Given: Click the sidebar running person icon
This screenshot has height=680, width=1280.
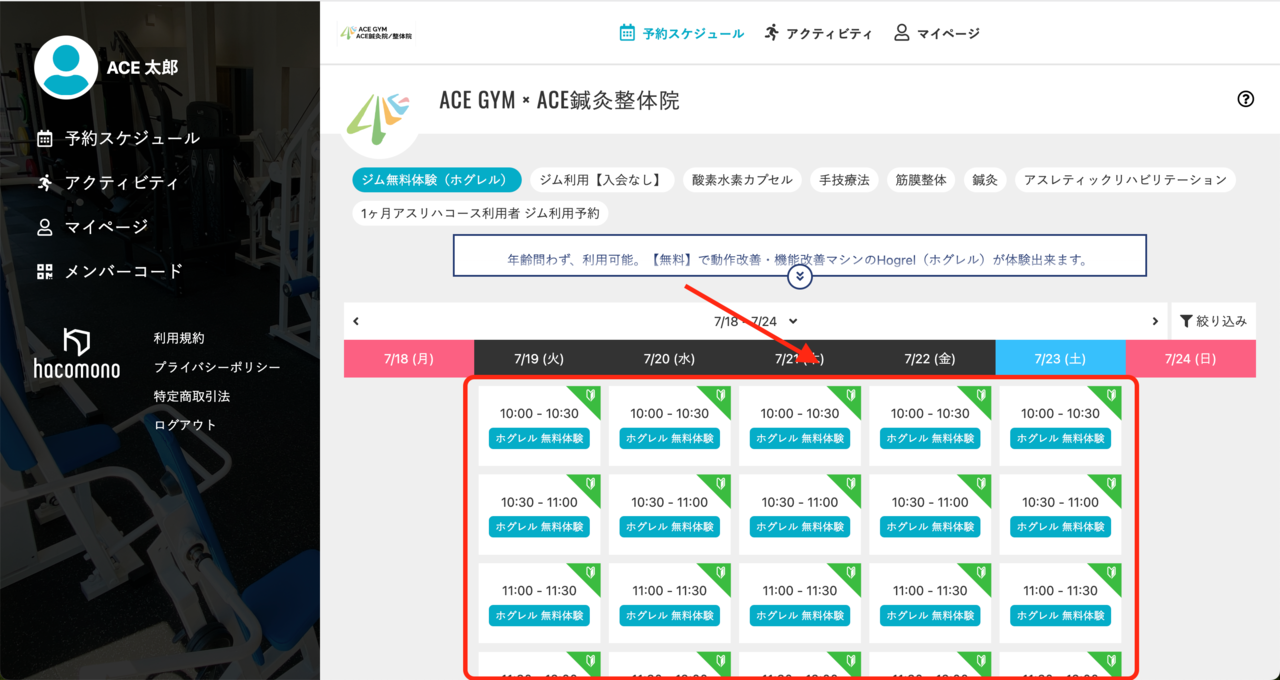Looking at the screenshot, I should click(44, 183).
